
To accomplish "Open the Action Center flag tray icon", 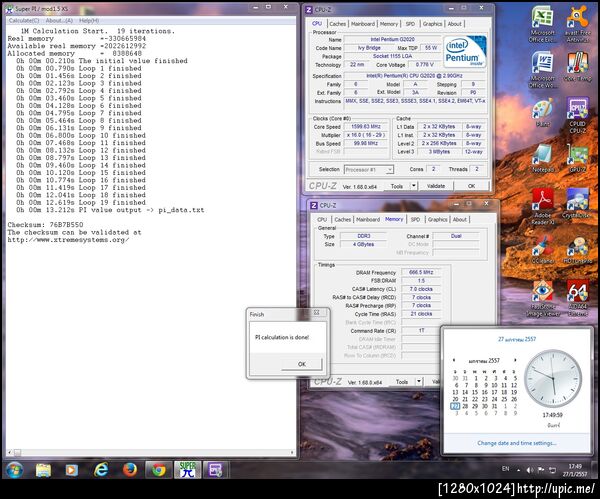I will coord(541,470).
